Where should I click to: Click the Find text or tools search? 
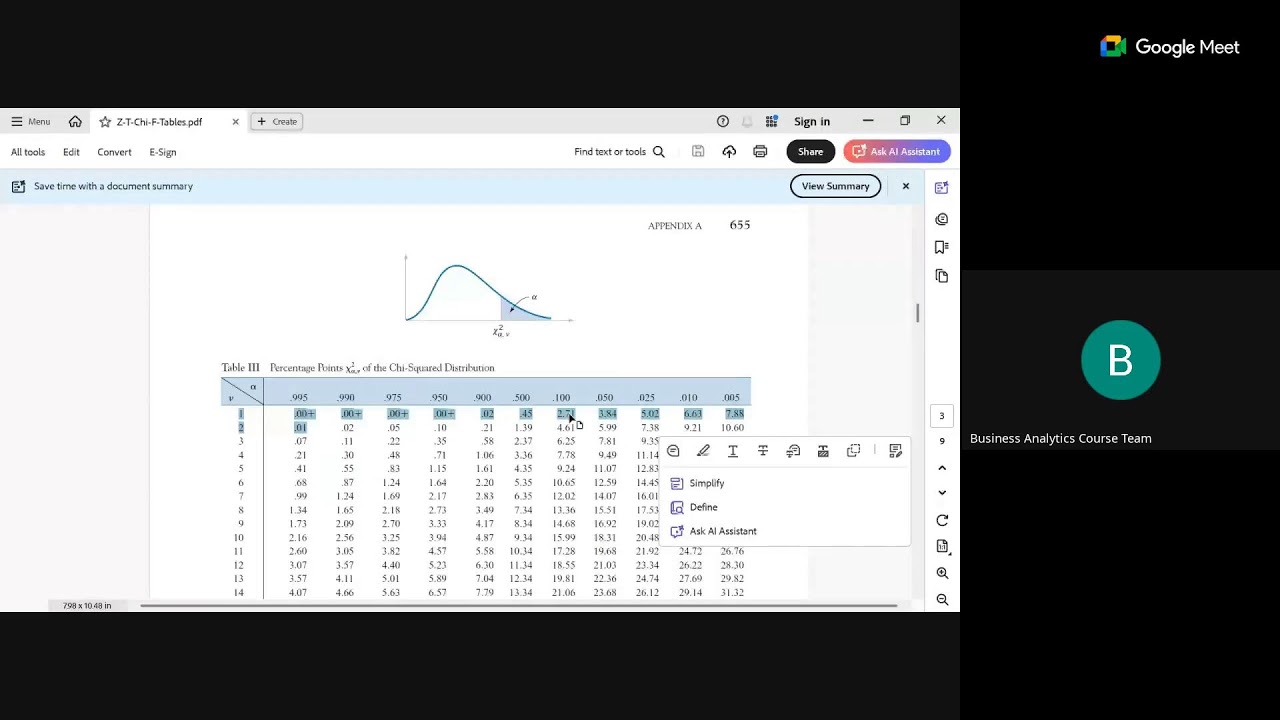coord(619,152)
